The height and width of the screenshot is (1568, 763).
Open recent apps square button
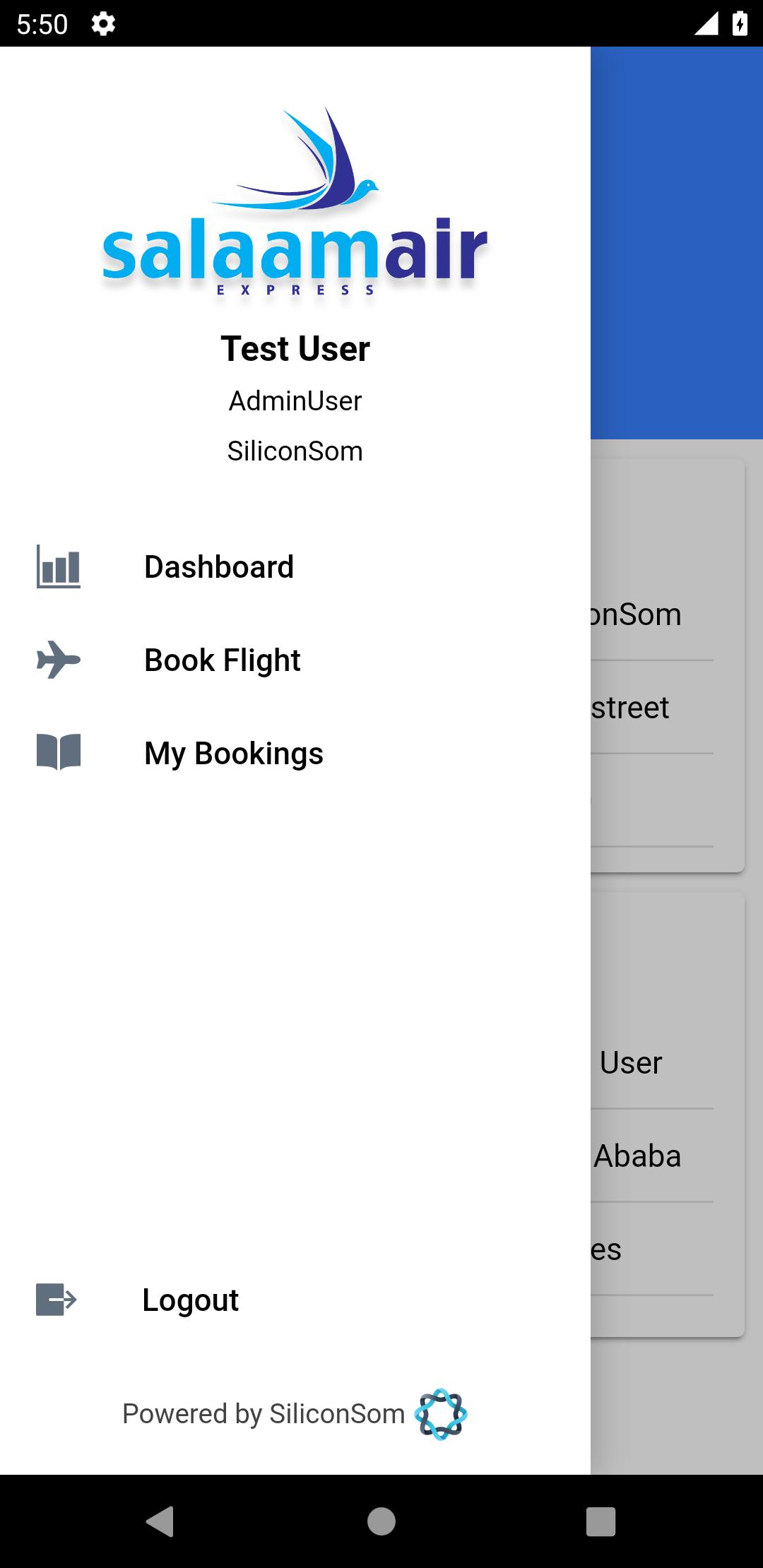[x=601, y=1521]
